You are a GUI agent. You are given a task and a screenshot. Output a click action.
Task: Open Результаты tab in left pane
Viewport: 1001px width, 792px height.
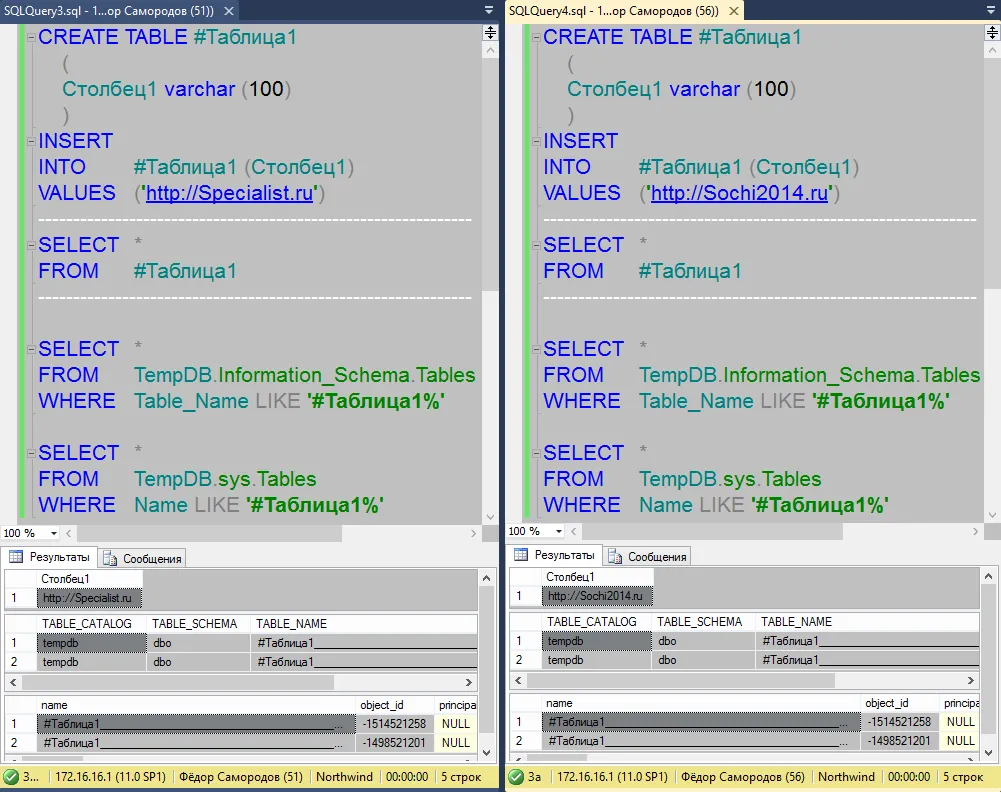(50, 557)
